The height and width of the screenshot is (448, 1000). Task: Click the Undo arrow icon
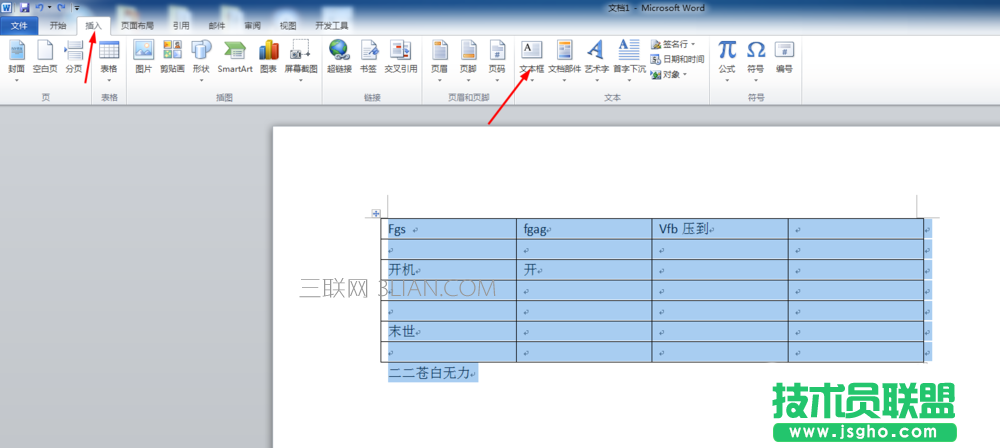pyautogui.click(x=40, y=8)
